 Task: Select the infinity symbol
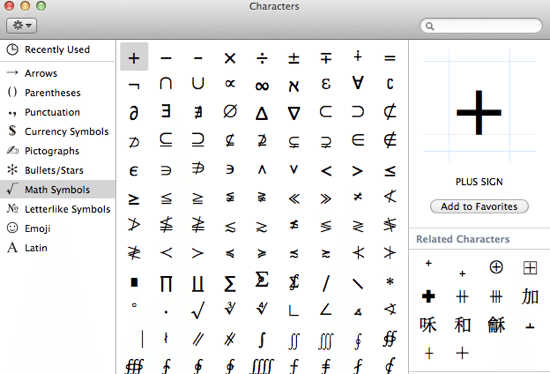pos(262,85)
